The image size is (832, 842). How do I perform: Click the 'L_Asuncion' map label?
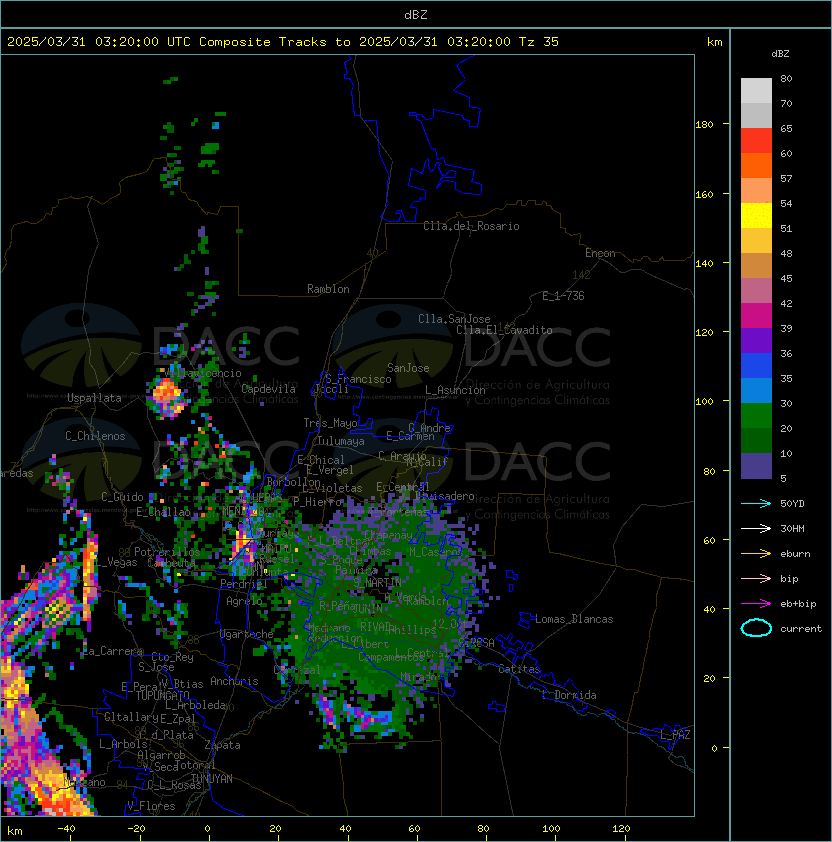(455, 390)
